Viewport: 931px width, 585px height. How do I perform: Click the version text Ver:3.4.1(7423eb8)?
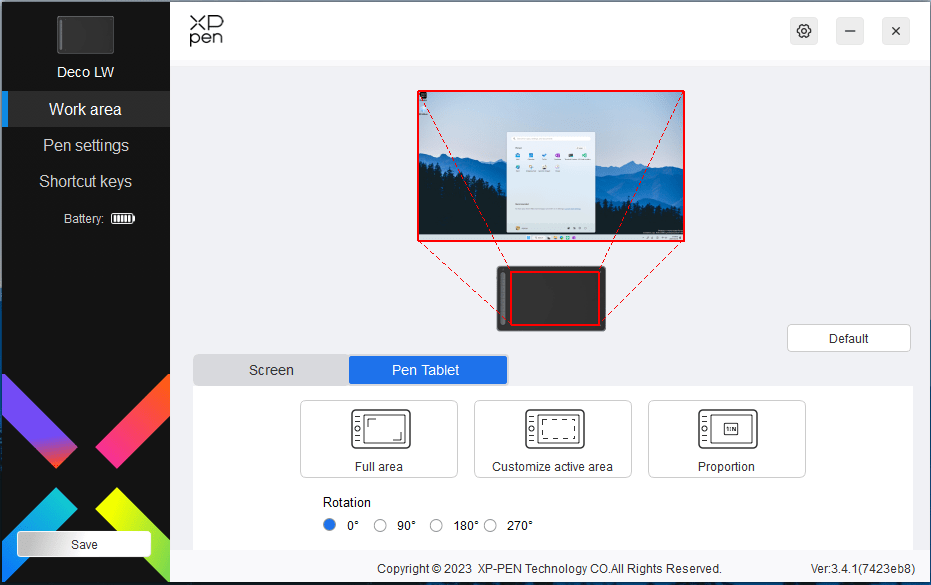[x=863, y=568]
